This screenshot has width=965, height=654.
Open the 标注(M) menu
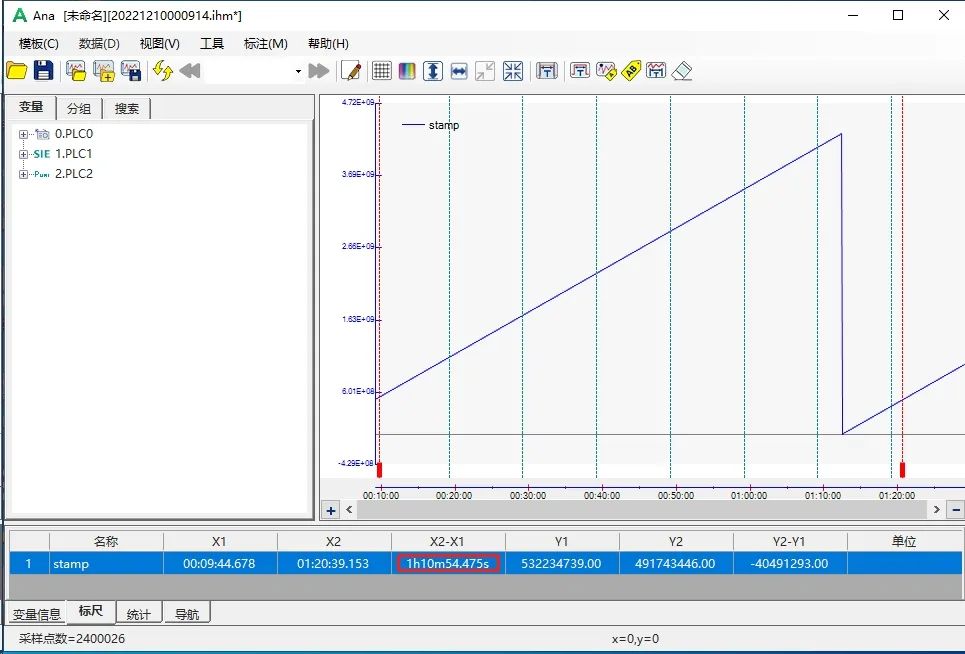point(266,44)
